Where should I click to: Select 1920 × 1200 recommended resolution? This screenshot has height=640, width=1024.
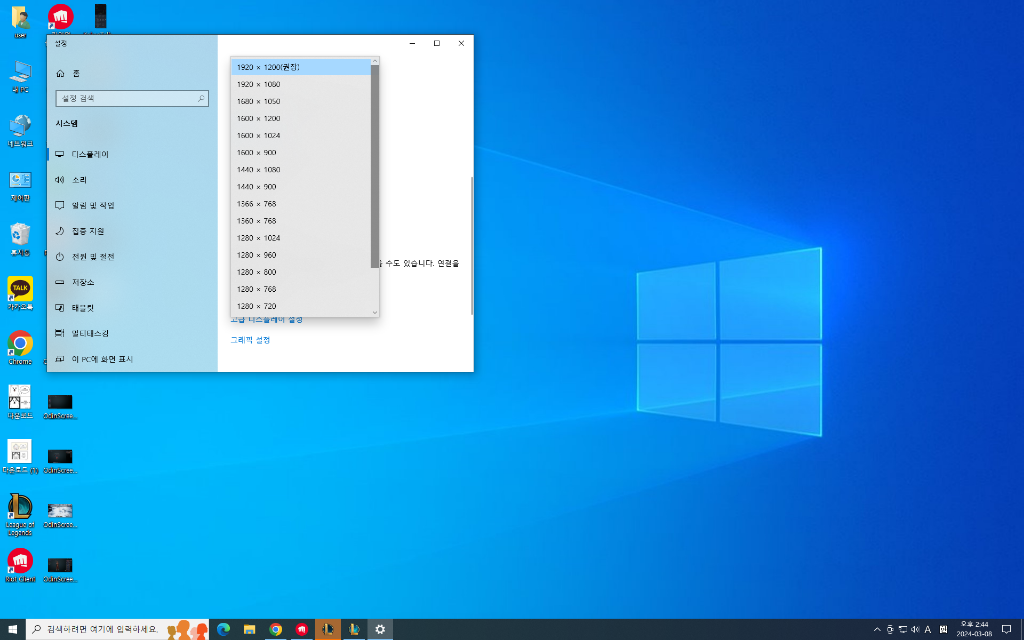coord(268,67)
